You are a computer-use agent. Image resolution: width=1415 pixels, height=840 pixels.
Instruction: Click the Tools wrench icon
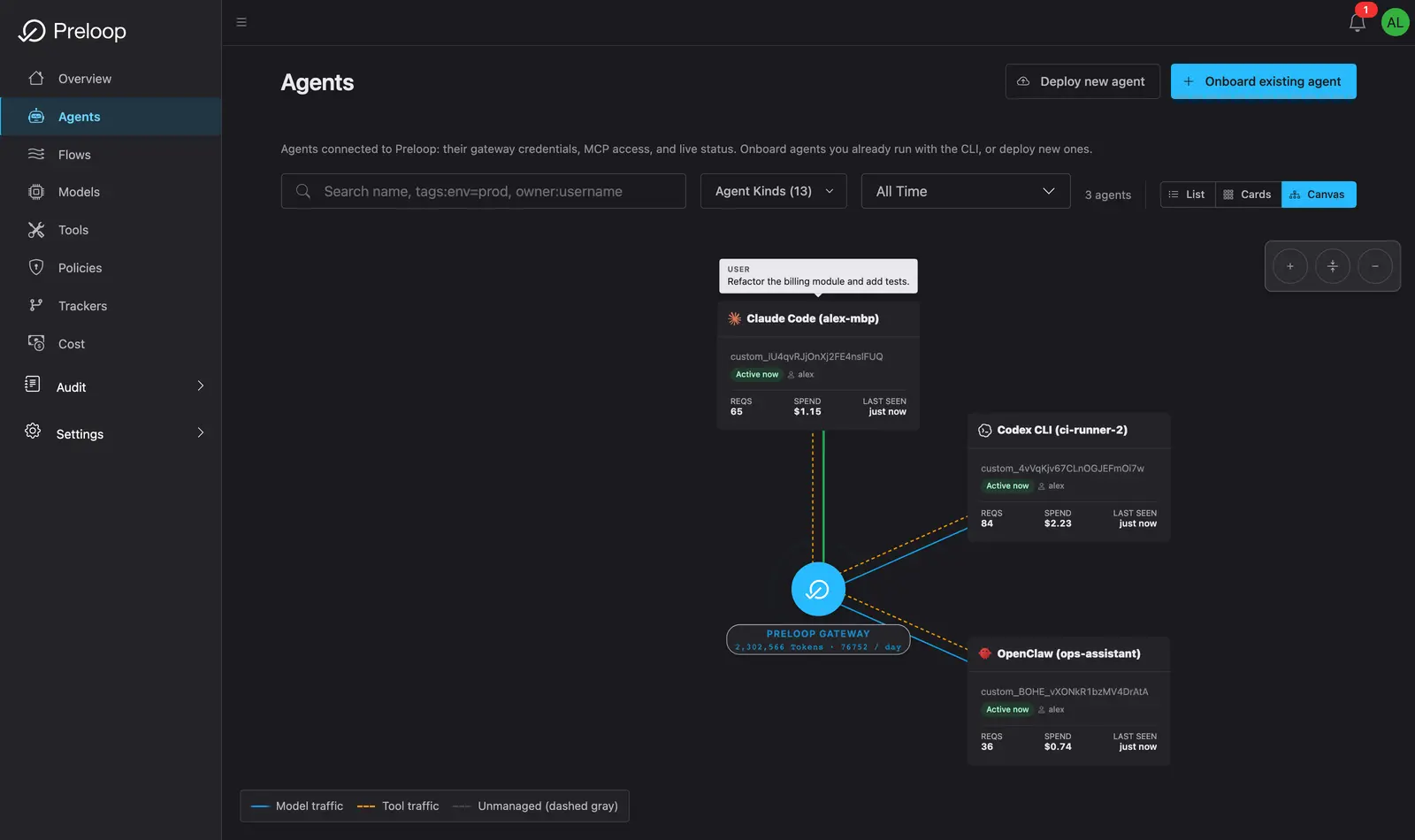click(36, 230)
